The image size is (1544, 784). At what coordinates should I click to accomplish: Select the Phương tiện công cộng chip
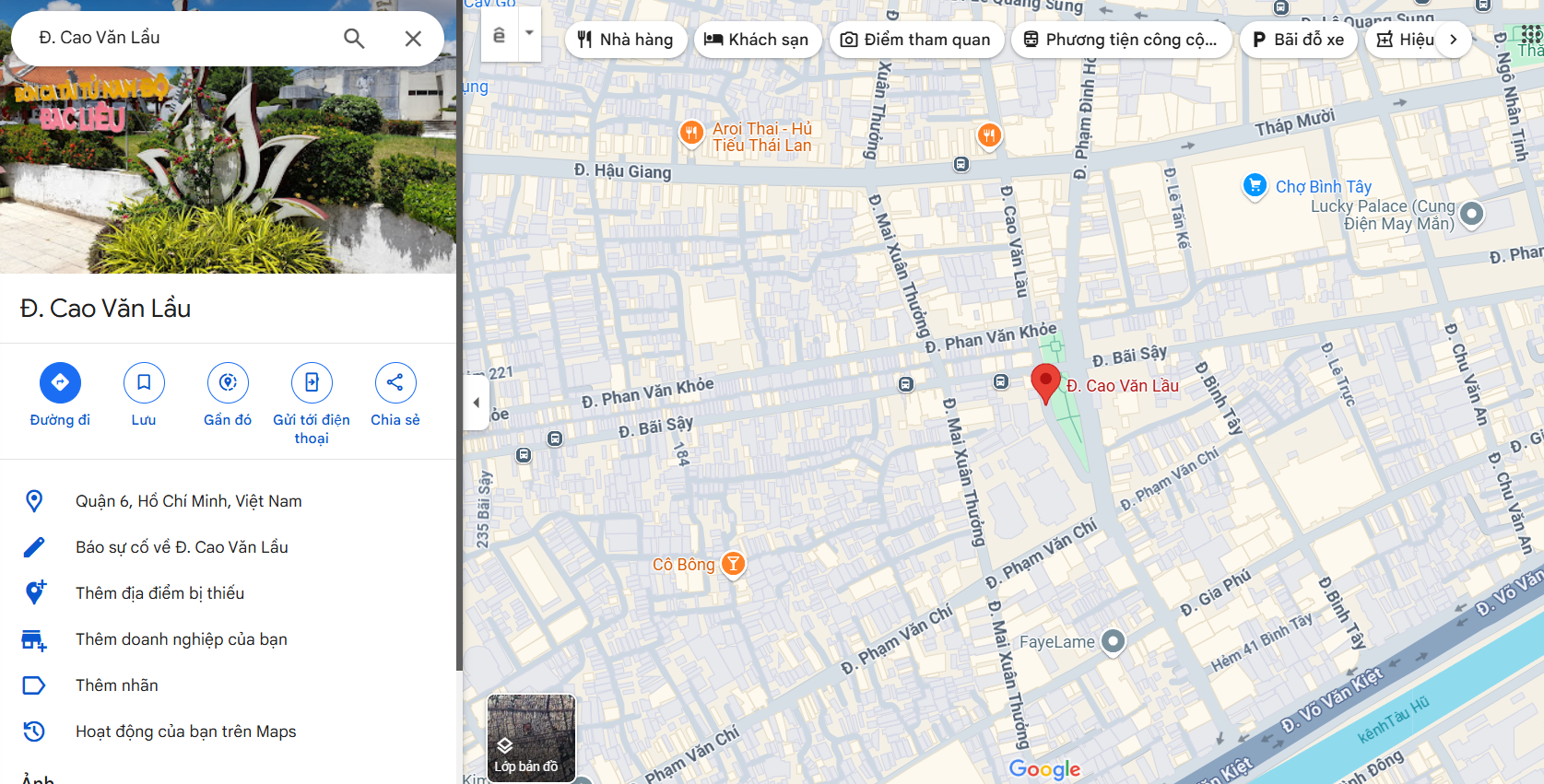coord(1121,40)
